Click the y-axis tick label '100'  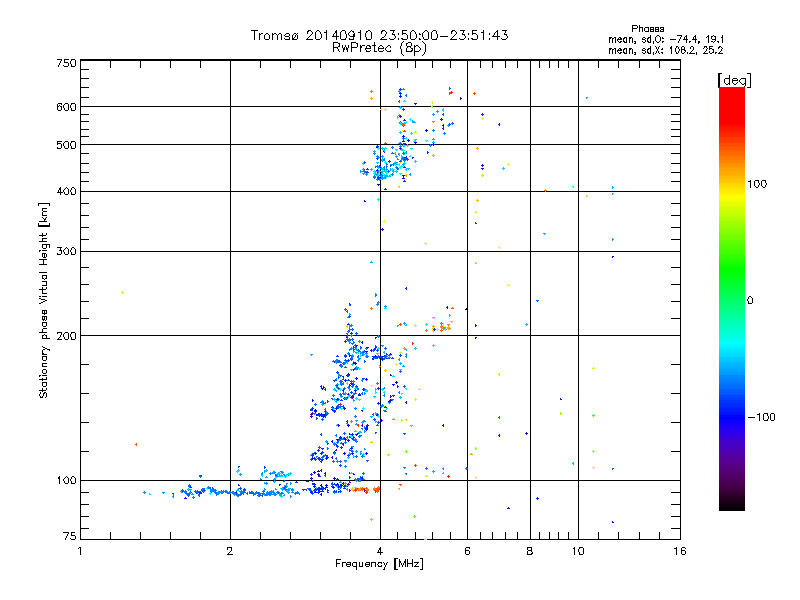(66, 481)
